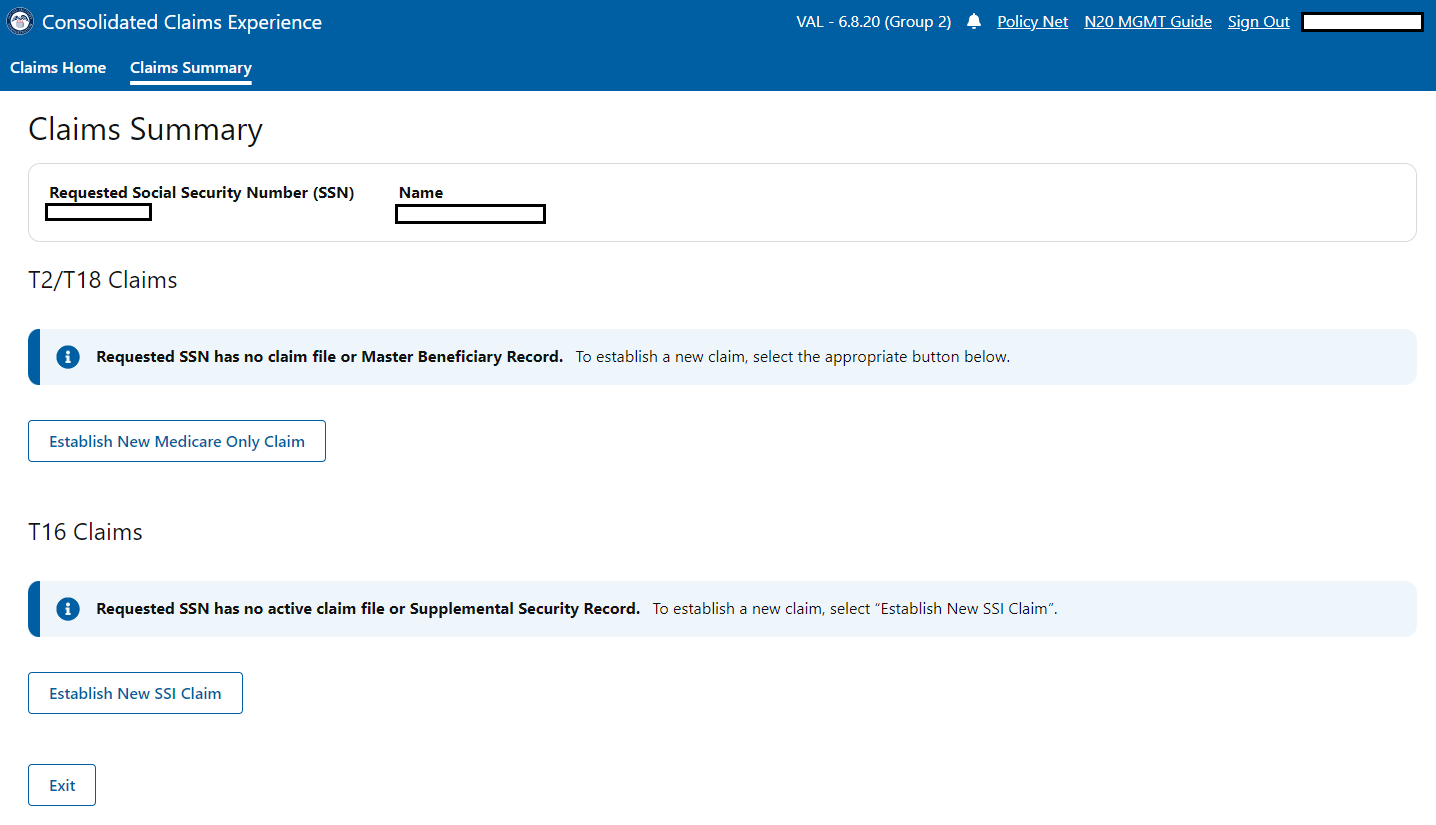Screen dimensions: 1436x825
Task: Click the redacted Requested SSN value
Action: (x=99, y=212)
